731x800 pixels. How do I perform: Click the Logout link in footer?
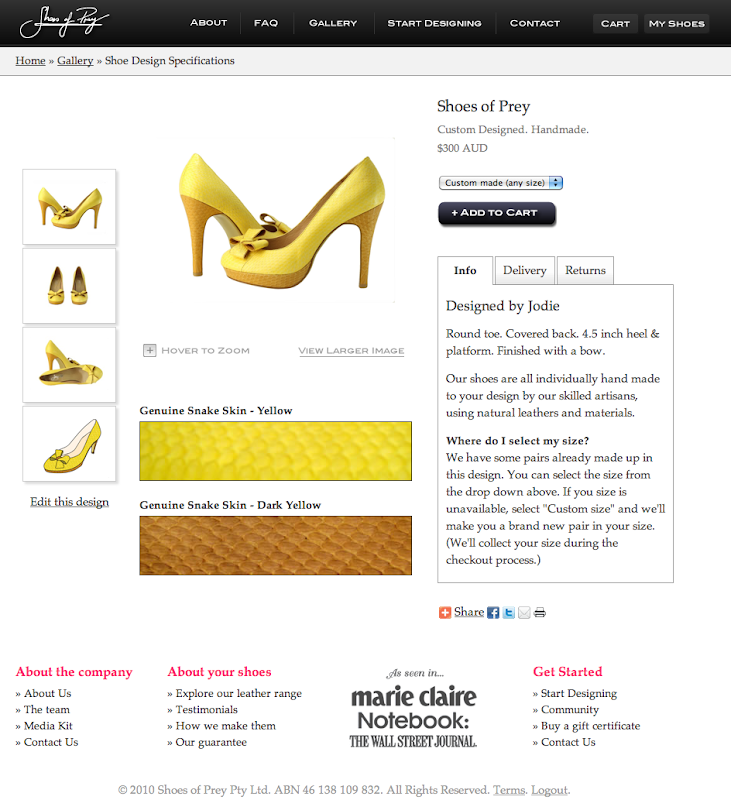point(549,790)
